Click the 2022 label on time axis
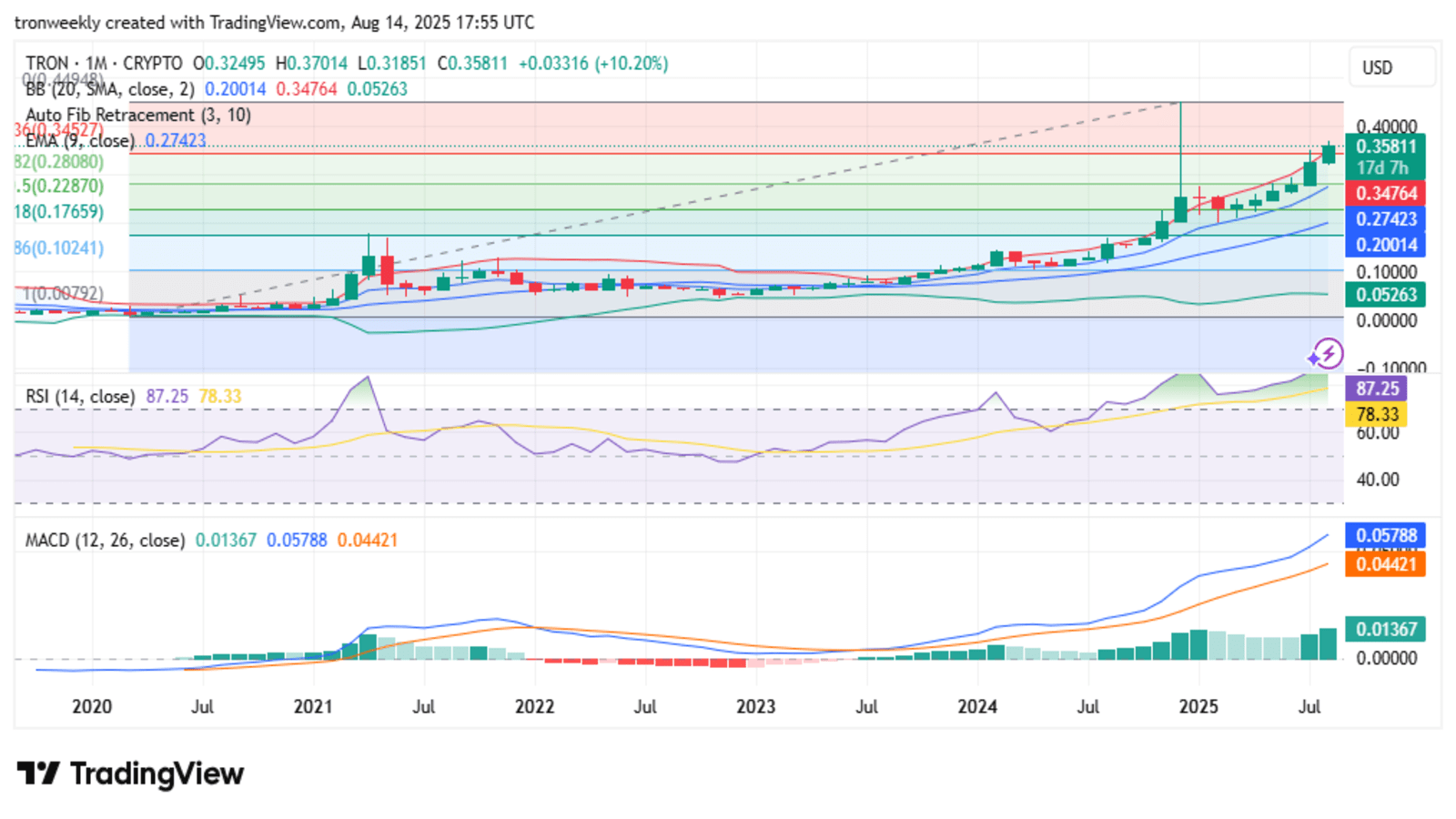 (534, 707)
